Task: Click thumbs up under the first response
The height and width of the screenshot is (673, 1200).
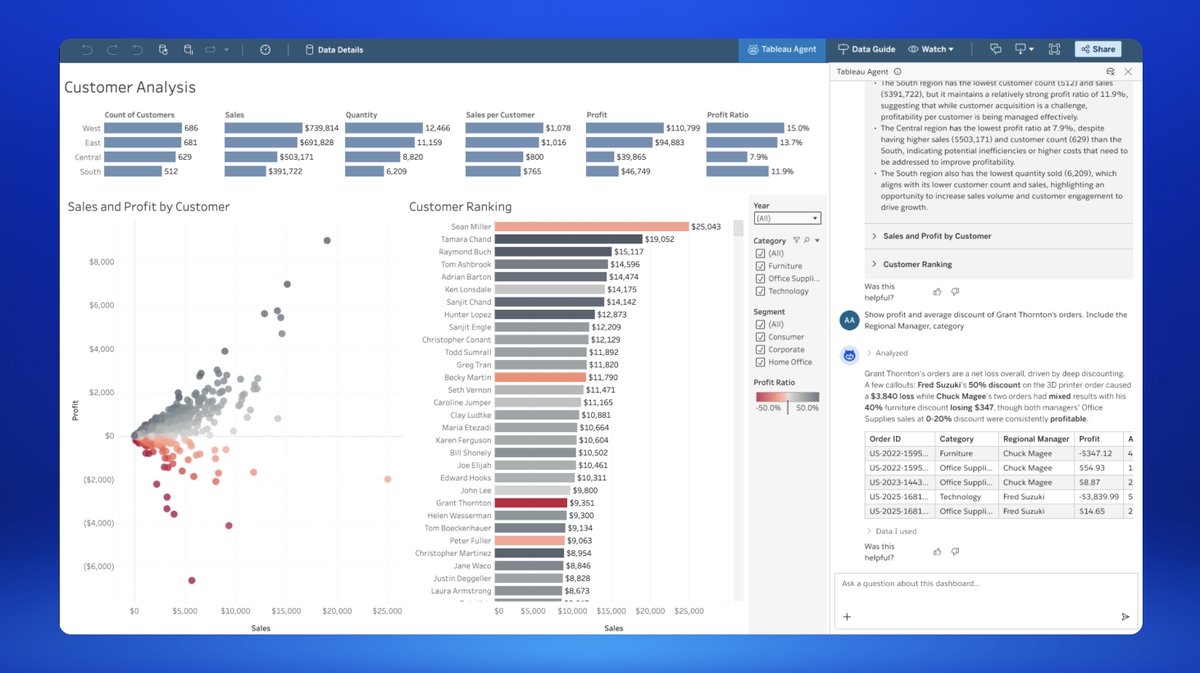Action: 937,292
